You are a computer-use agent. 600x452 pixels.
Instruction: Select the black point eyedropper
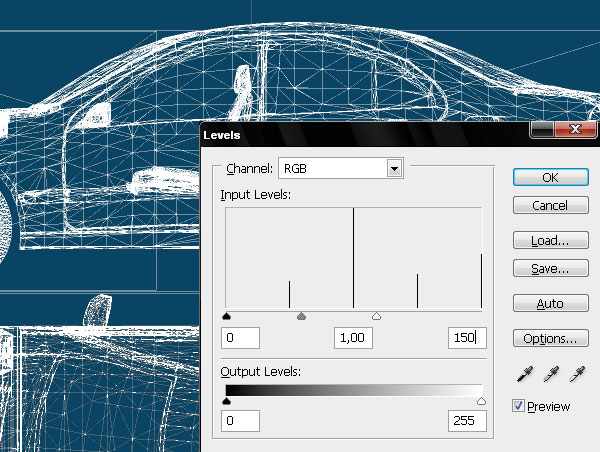point(525,375)
